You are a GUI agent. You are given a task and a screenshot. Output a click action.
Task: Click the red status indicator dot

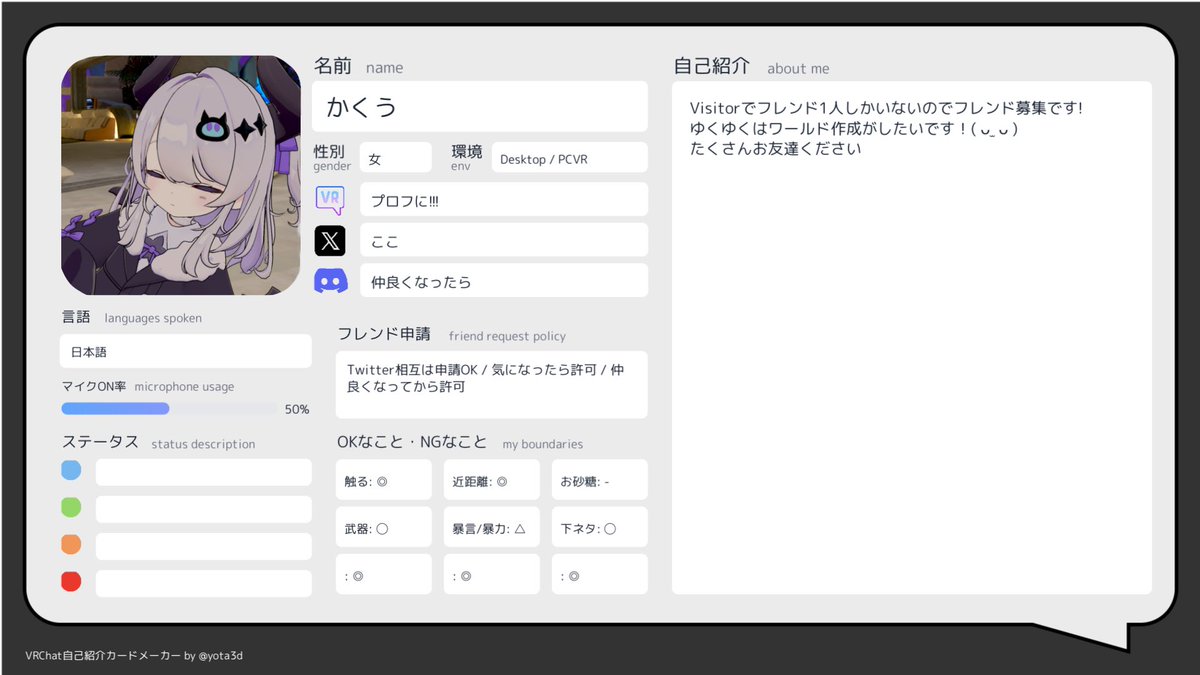(71, 581)
